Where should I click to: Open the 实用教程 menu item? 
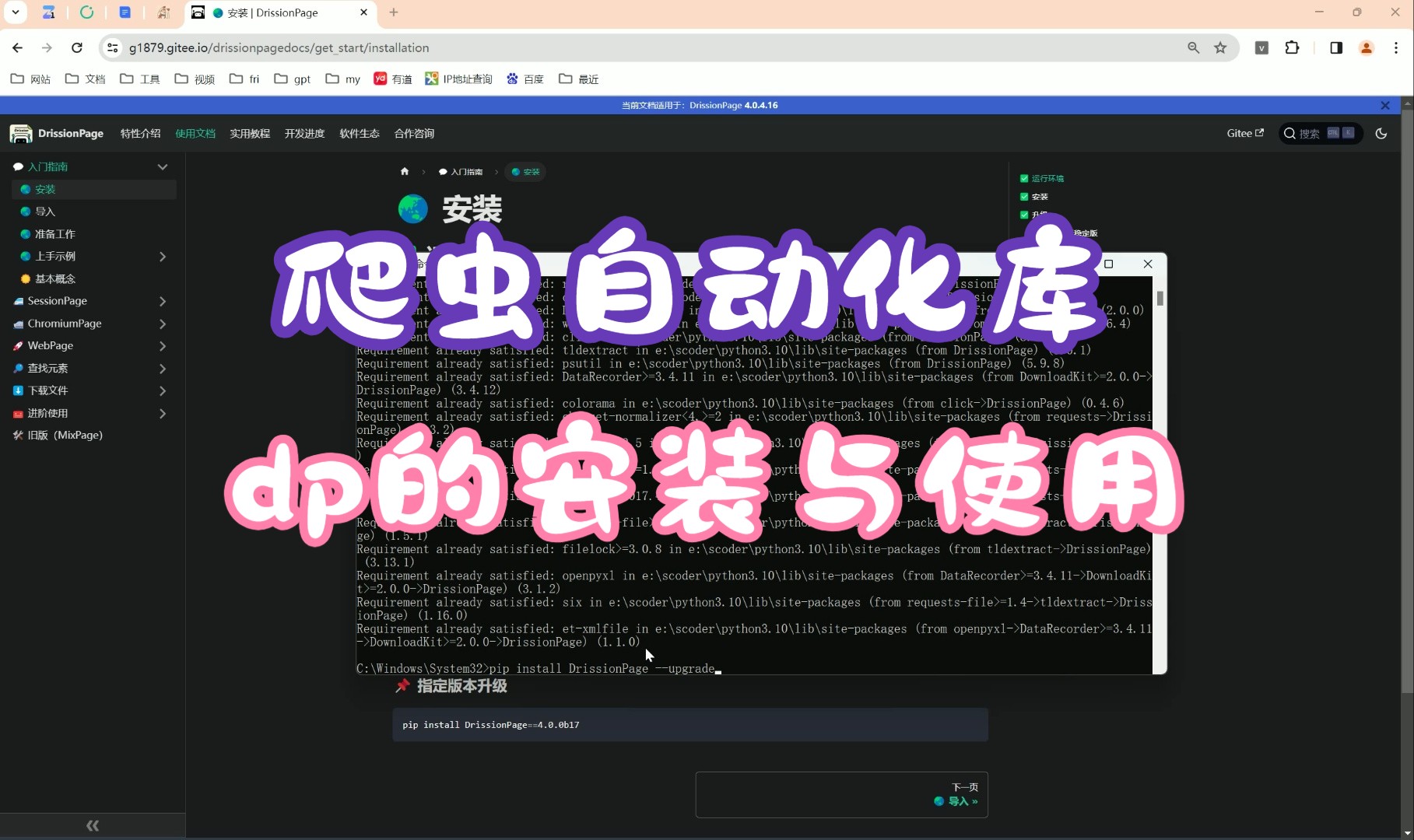pos(250,133)
